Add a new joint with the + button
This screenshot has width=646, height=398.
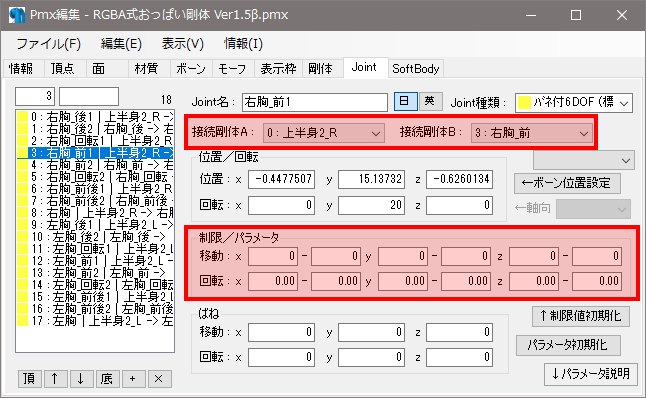coord(133,378)
